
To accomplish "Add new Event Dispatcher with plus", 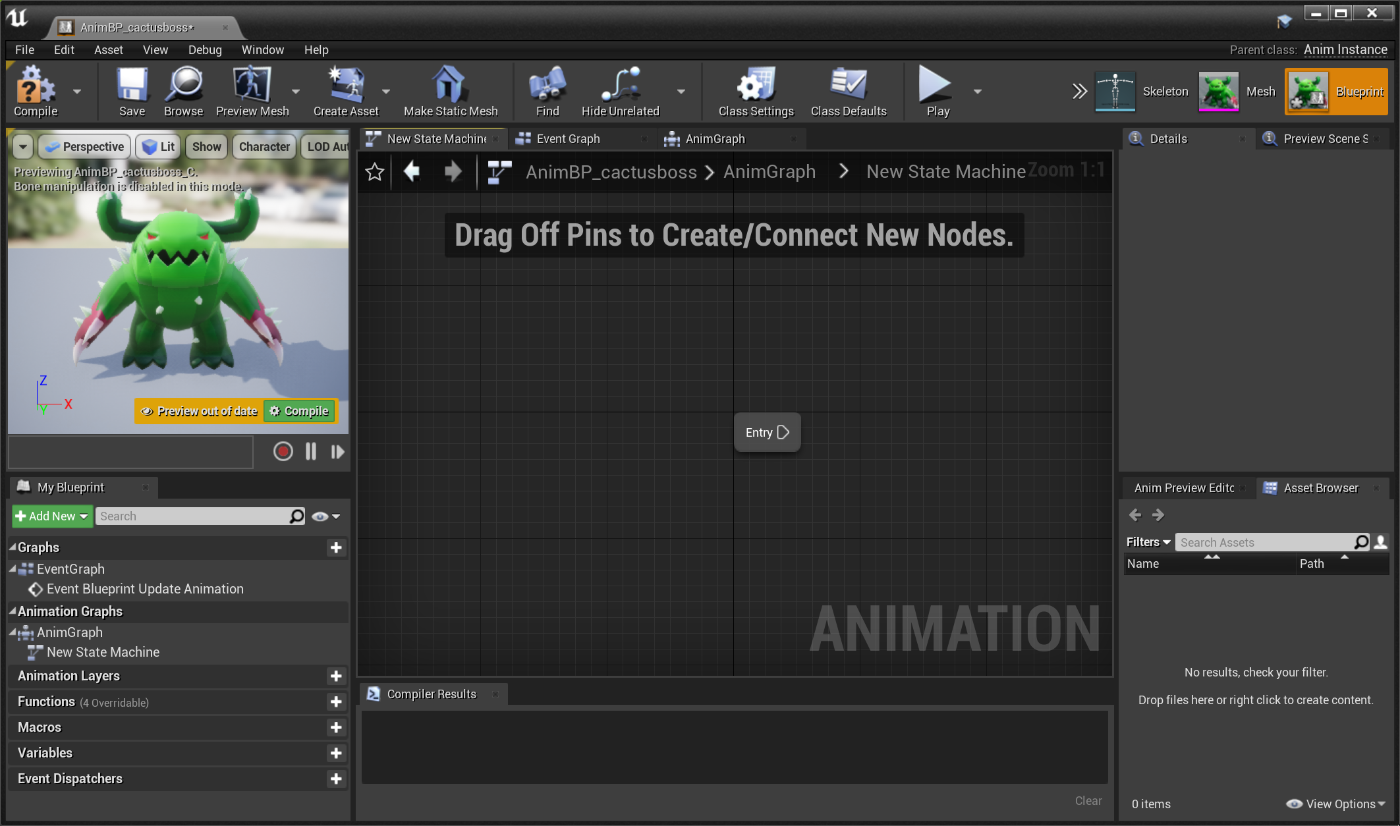I will click(336, 779).
